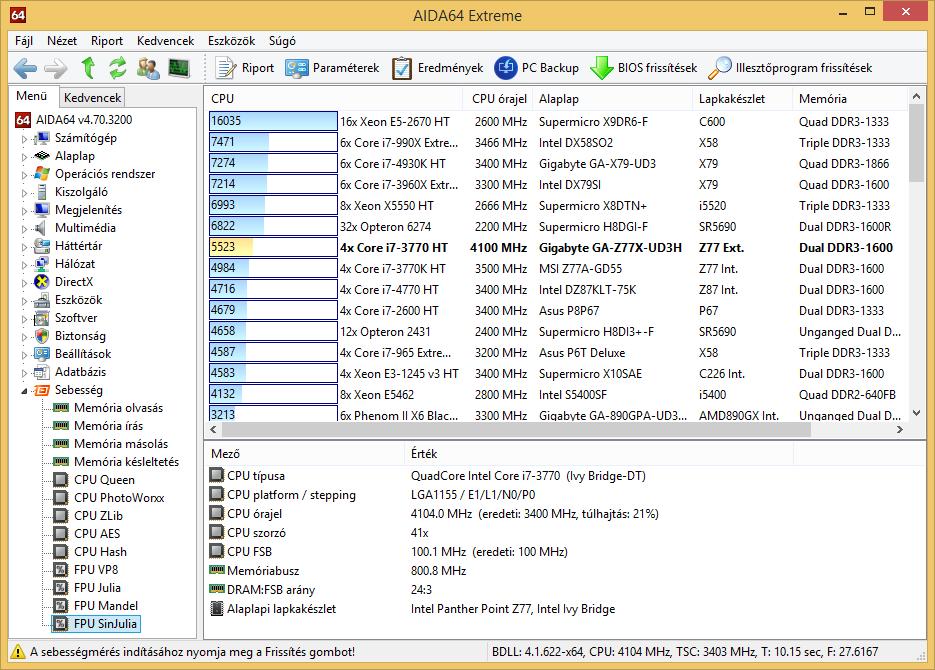Open the Kedvencek menu
935x670 pixels.
(165, 41)
